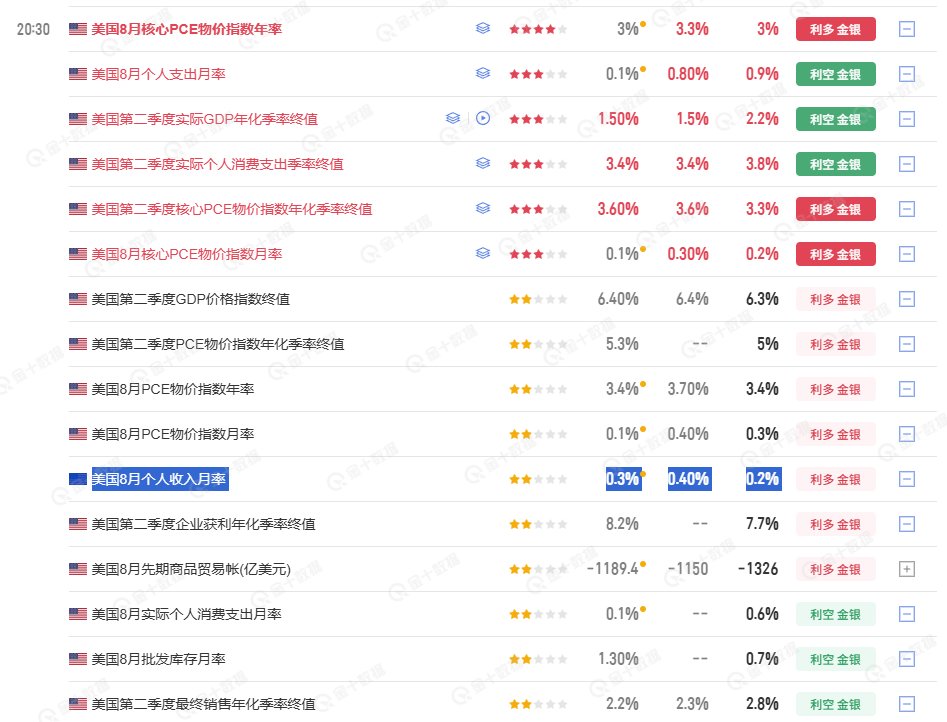
Task: Collapse the 美国8月核心PCE物价指数年率 row
Action: (x=907, y=29)
